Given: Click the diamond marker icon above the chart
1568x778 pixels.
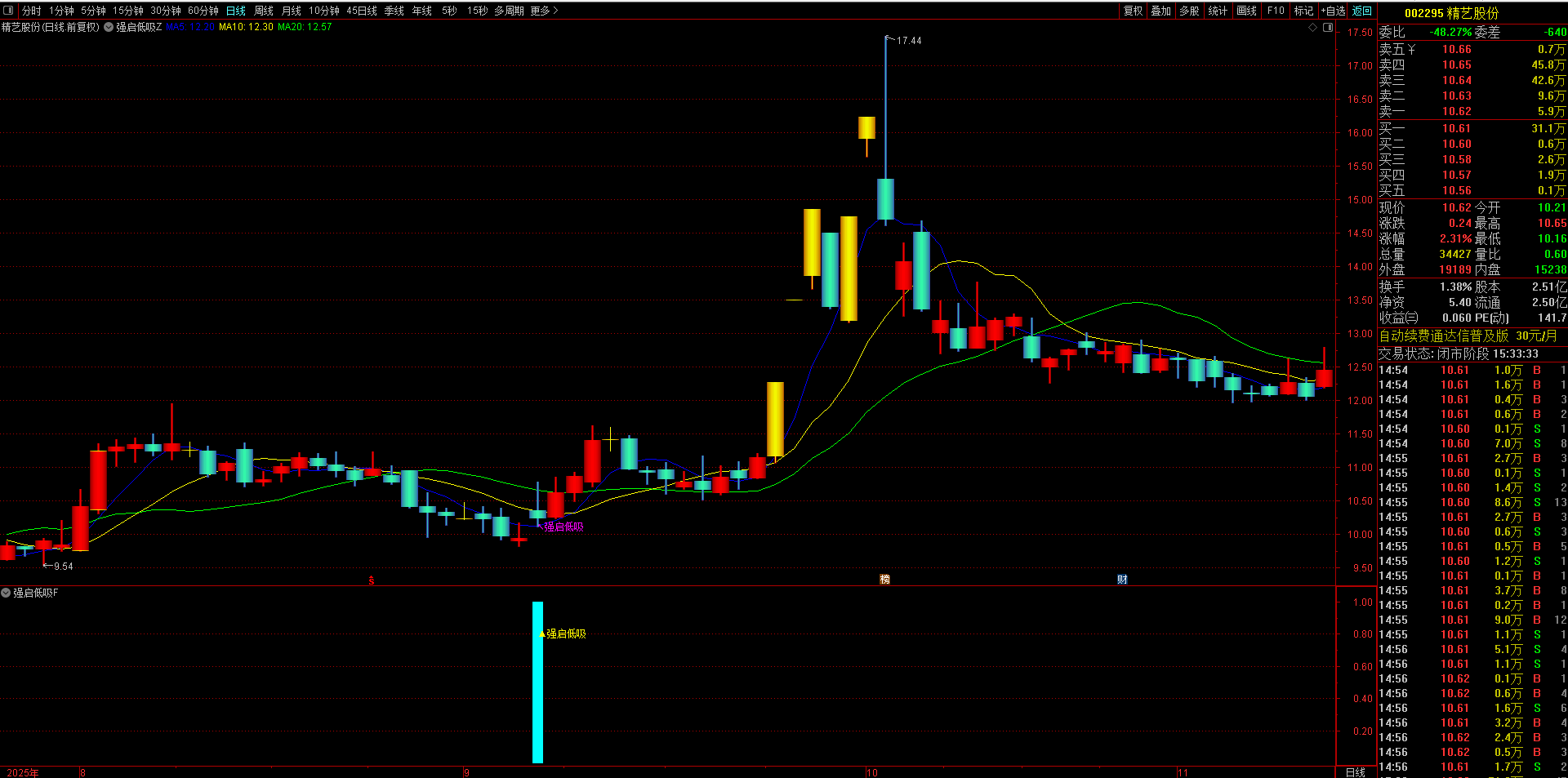Looking at the screenshot, I should [1313, 27].
